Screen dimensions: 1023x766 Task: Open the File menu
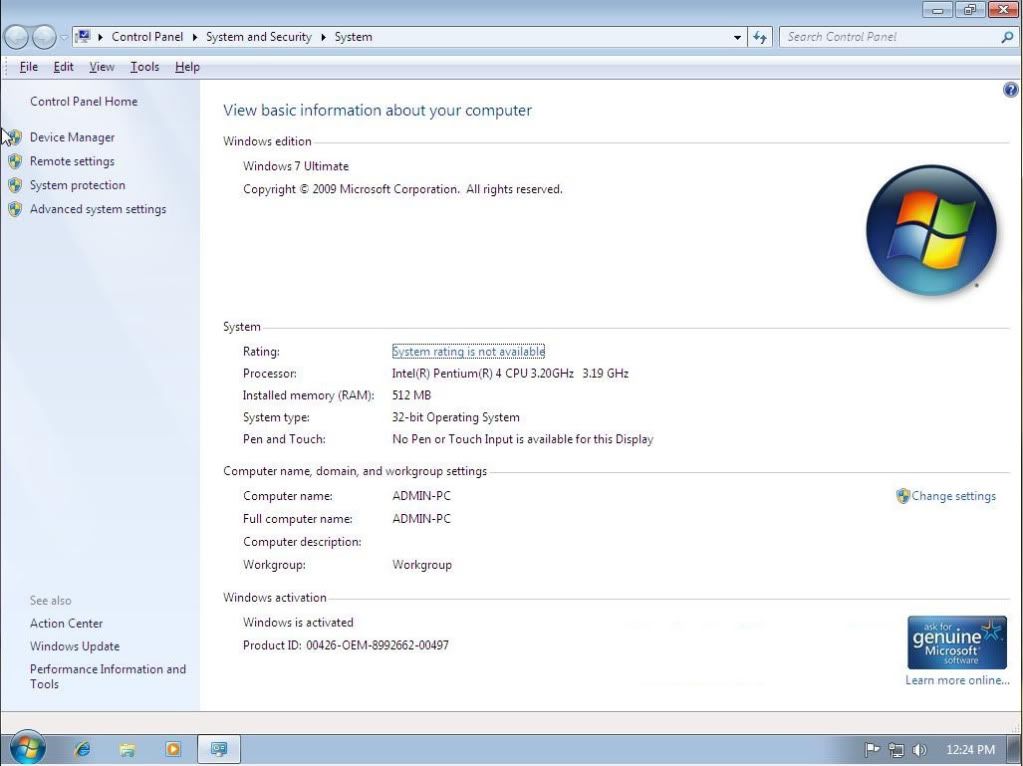tap(29, 67)
